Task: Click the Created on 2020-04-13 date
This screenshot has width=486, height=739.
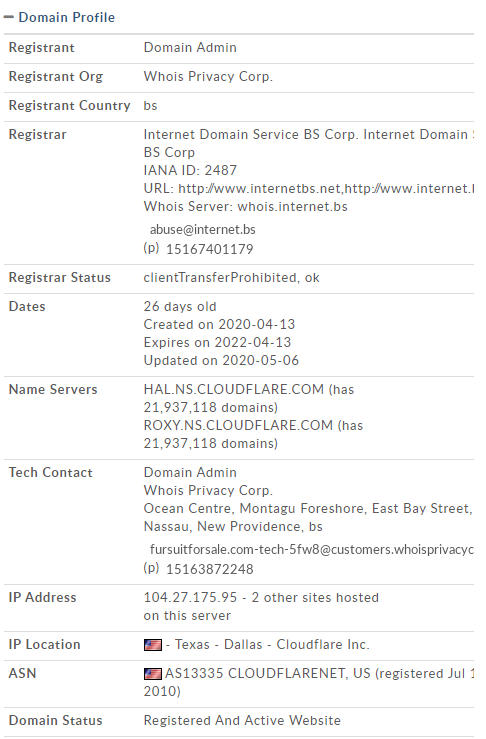Action: pos(219,324)
